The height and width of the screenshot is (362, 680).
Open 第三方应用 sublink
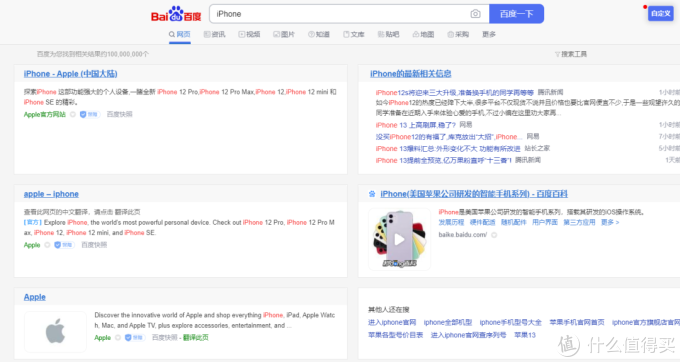579,222
